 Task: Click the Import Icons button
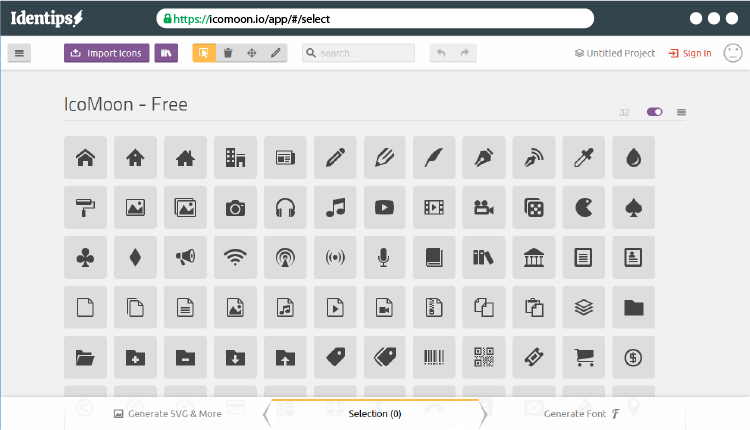click(x=107, y=53)
